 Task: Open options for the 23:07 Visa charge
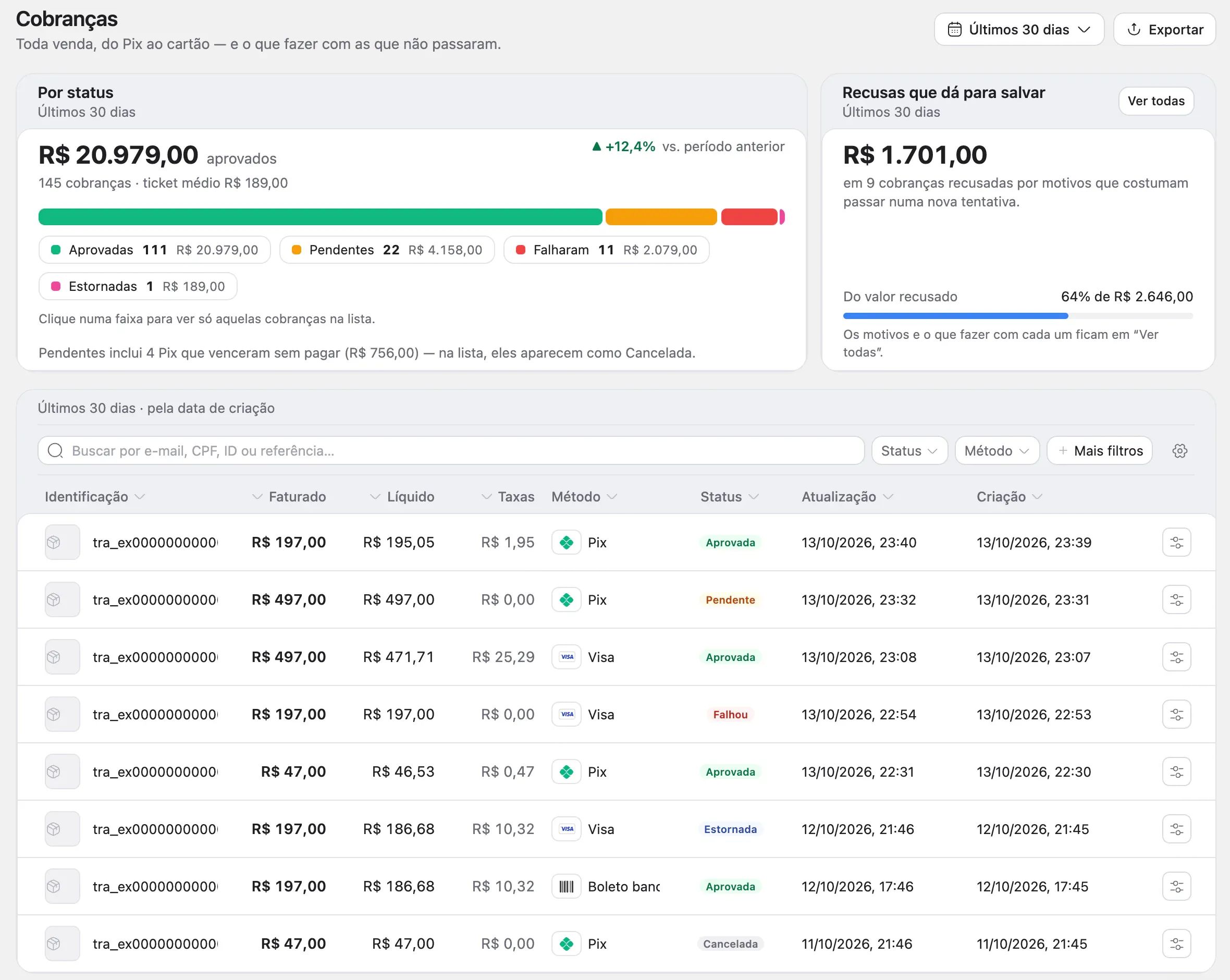(1176, 657)
